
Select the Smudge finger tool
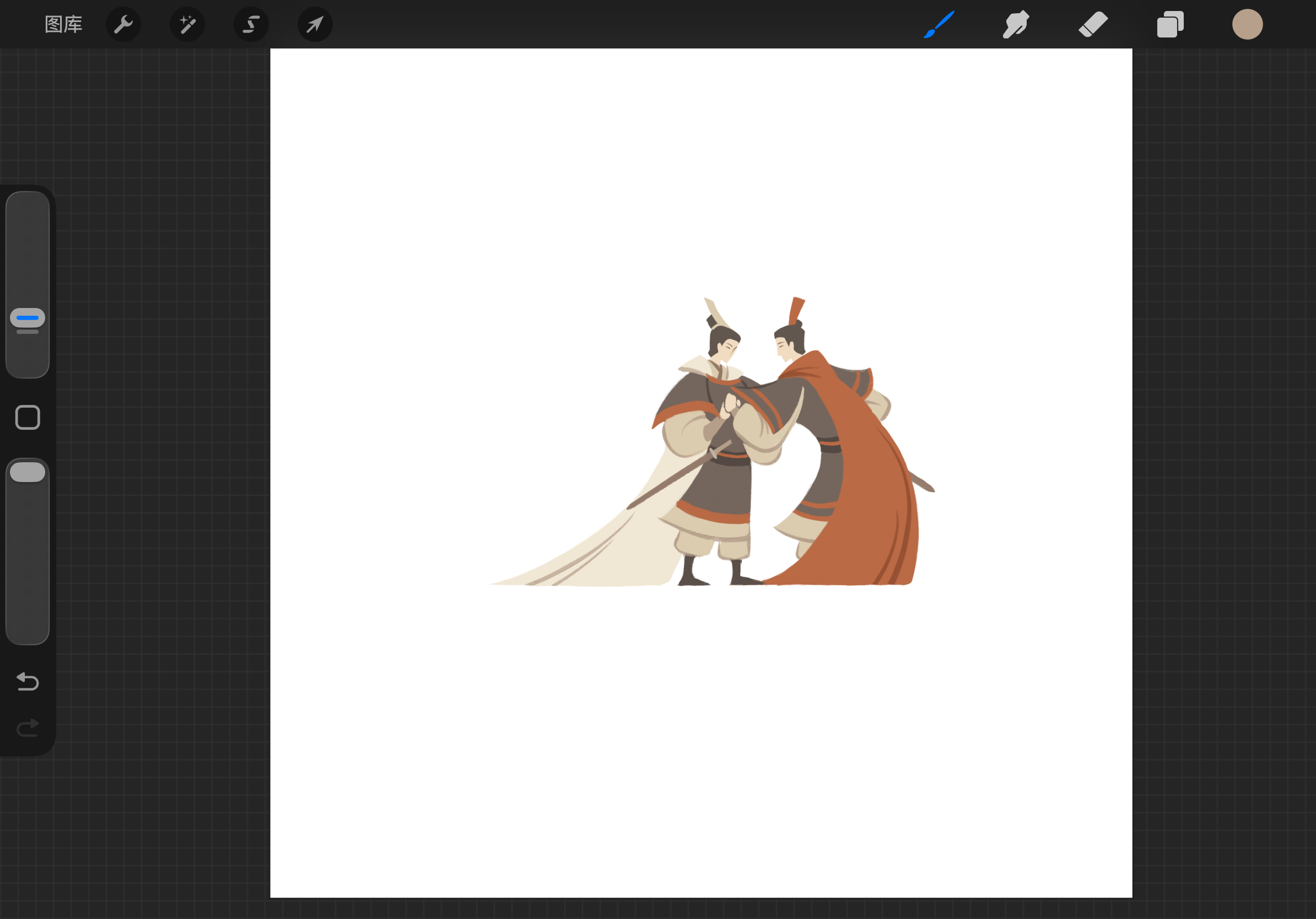(1016, 25)
